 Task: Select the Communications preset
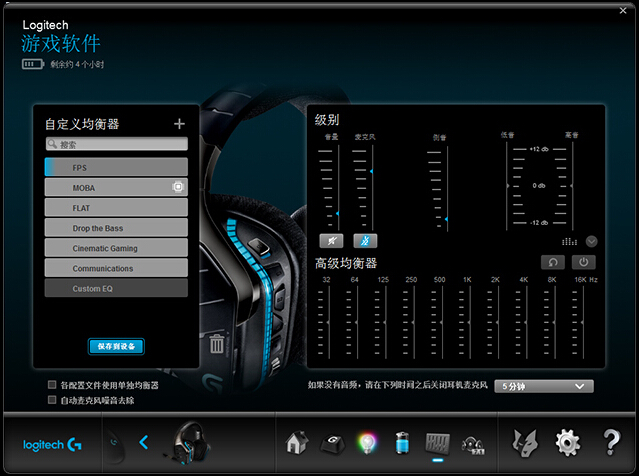coord(116,268)
